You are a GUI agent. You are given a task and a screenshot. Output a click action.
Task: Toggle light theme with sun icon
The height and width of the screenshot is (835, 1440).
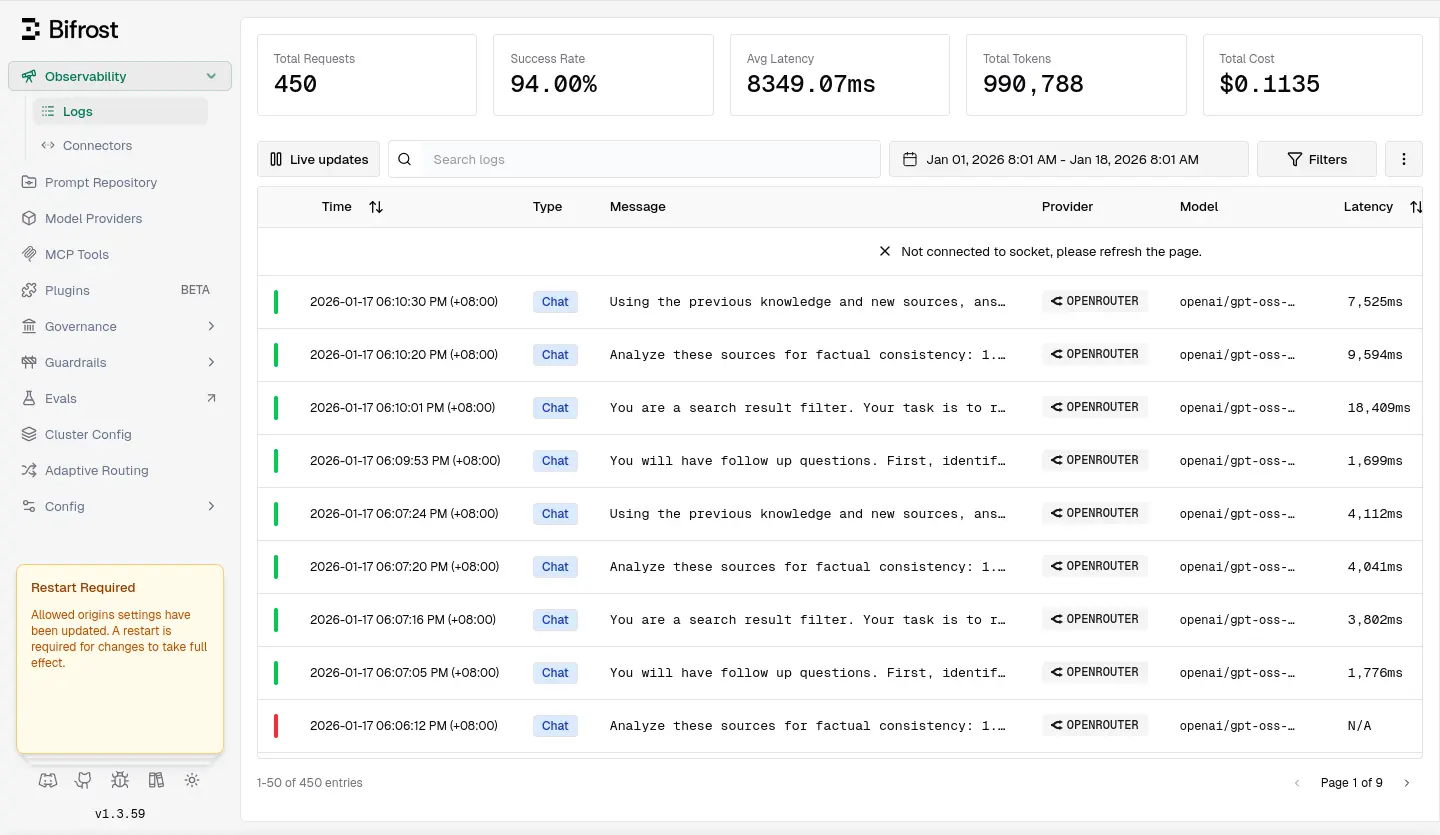click(192, 780)
